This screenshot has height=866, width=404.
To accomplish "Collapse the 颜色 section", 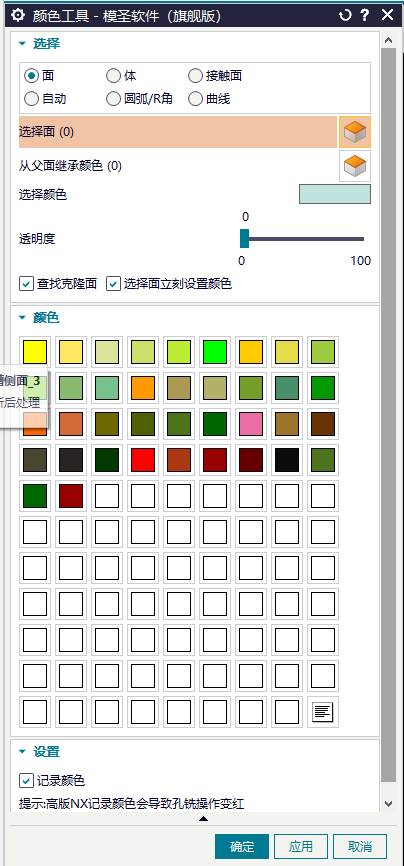I will click(23, 318).
